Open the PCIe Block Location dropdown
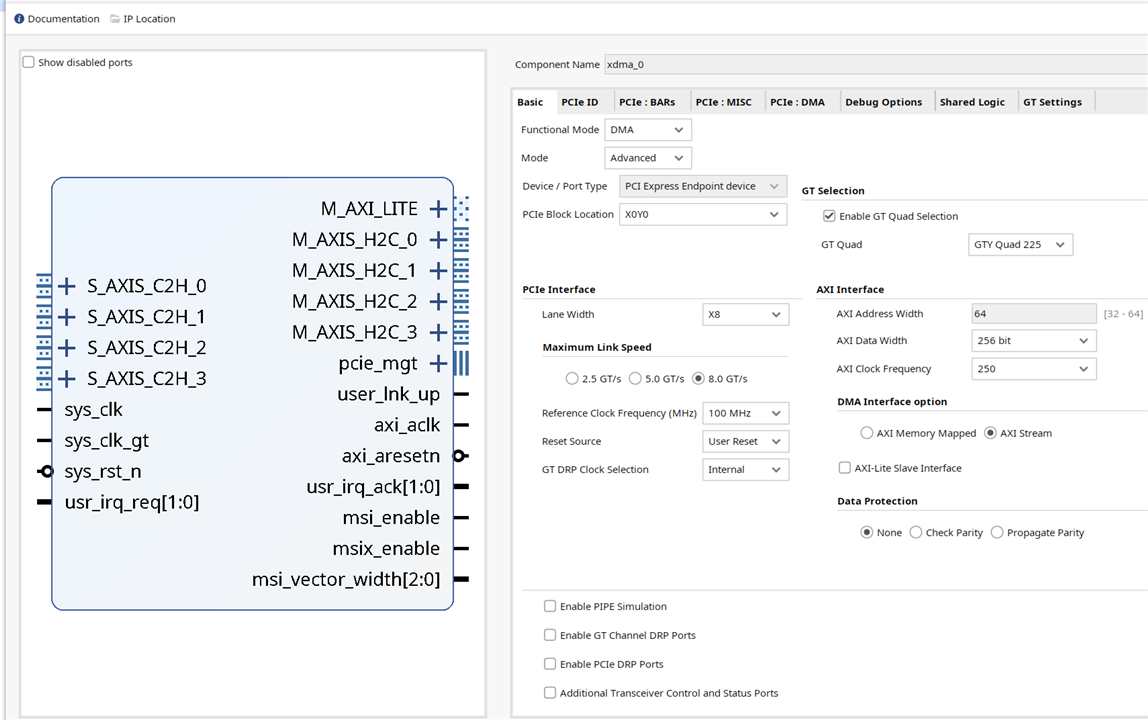 click(x=703, y=215)
